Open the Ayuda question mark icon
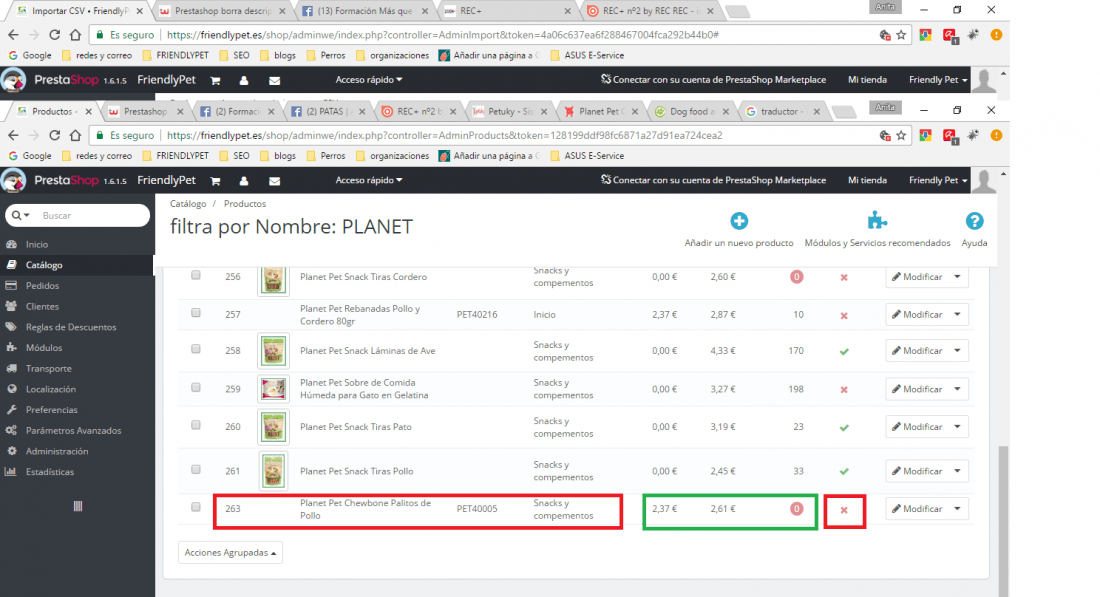Screen dimensions: 1100x597 pyautogui.click(x=974, y=221)
